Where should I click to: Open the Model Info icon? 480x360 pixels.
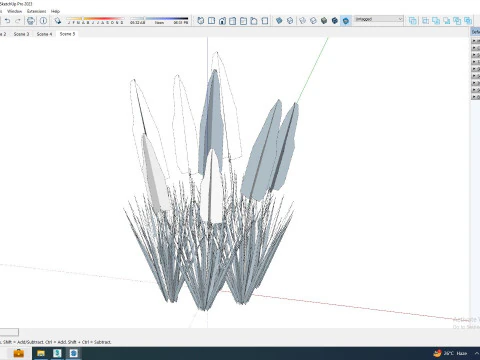pos(43,21)
